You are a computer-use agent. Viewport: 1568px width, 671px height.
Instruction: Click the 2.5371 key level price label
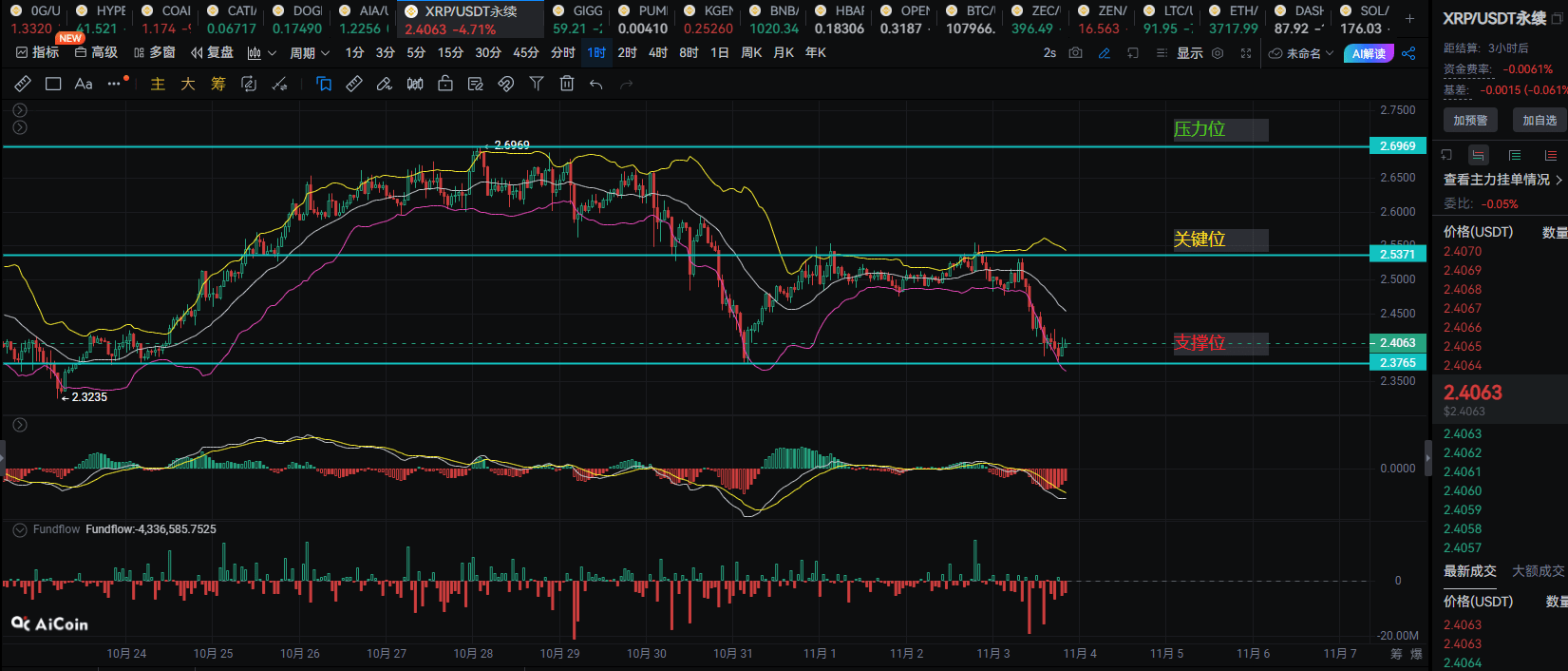(x=1397, y=254)
